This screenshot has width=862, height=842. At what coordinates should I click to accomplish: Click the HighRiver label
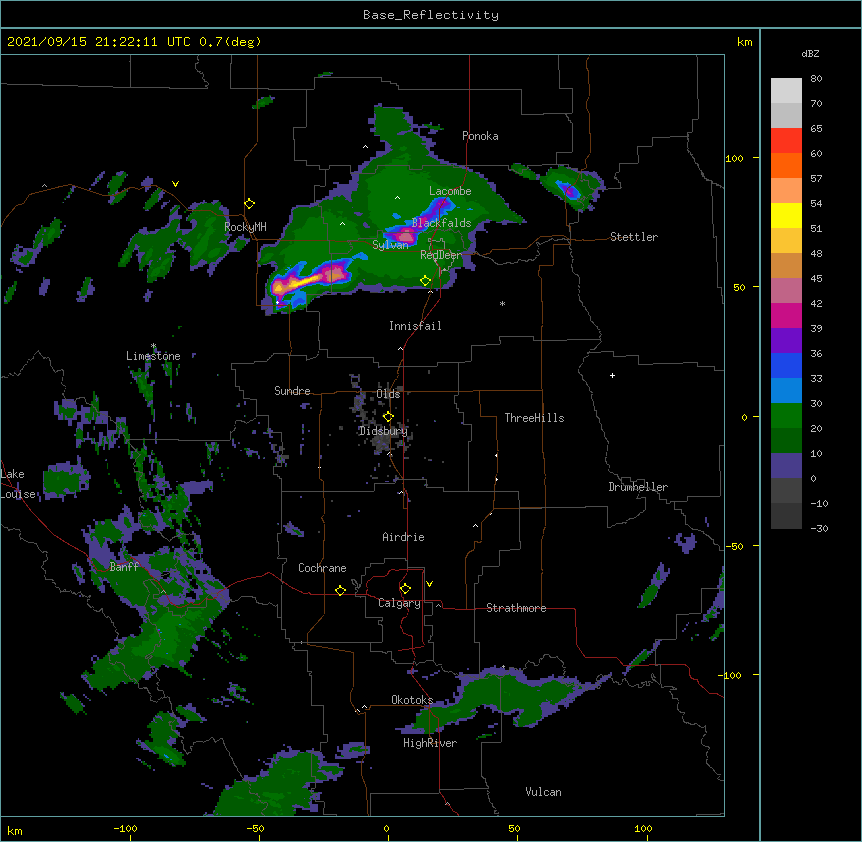point(430,743)
